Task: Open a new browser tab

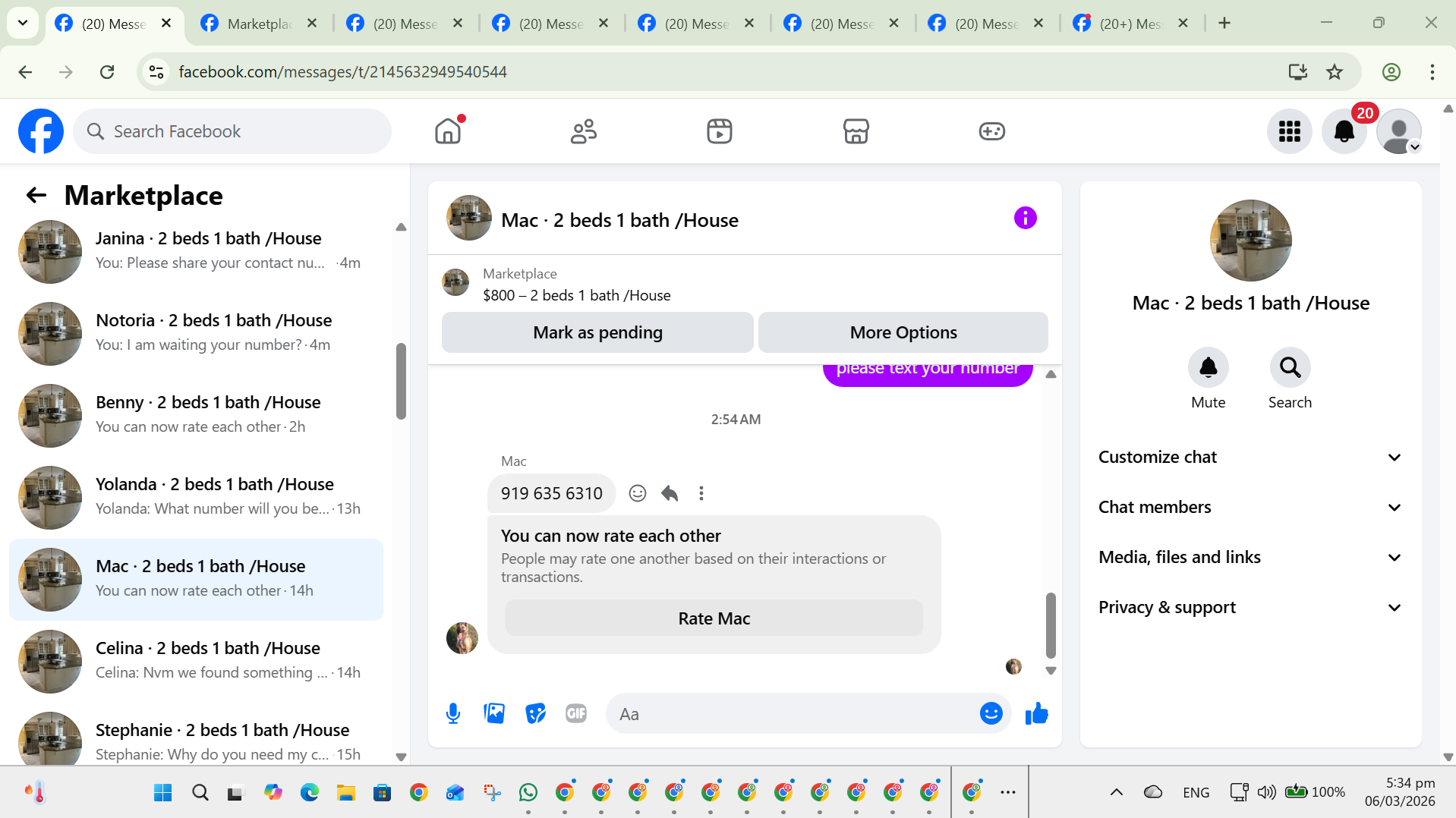Action: pos(1224,23)
